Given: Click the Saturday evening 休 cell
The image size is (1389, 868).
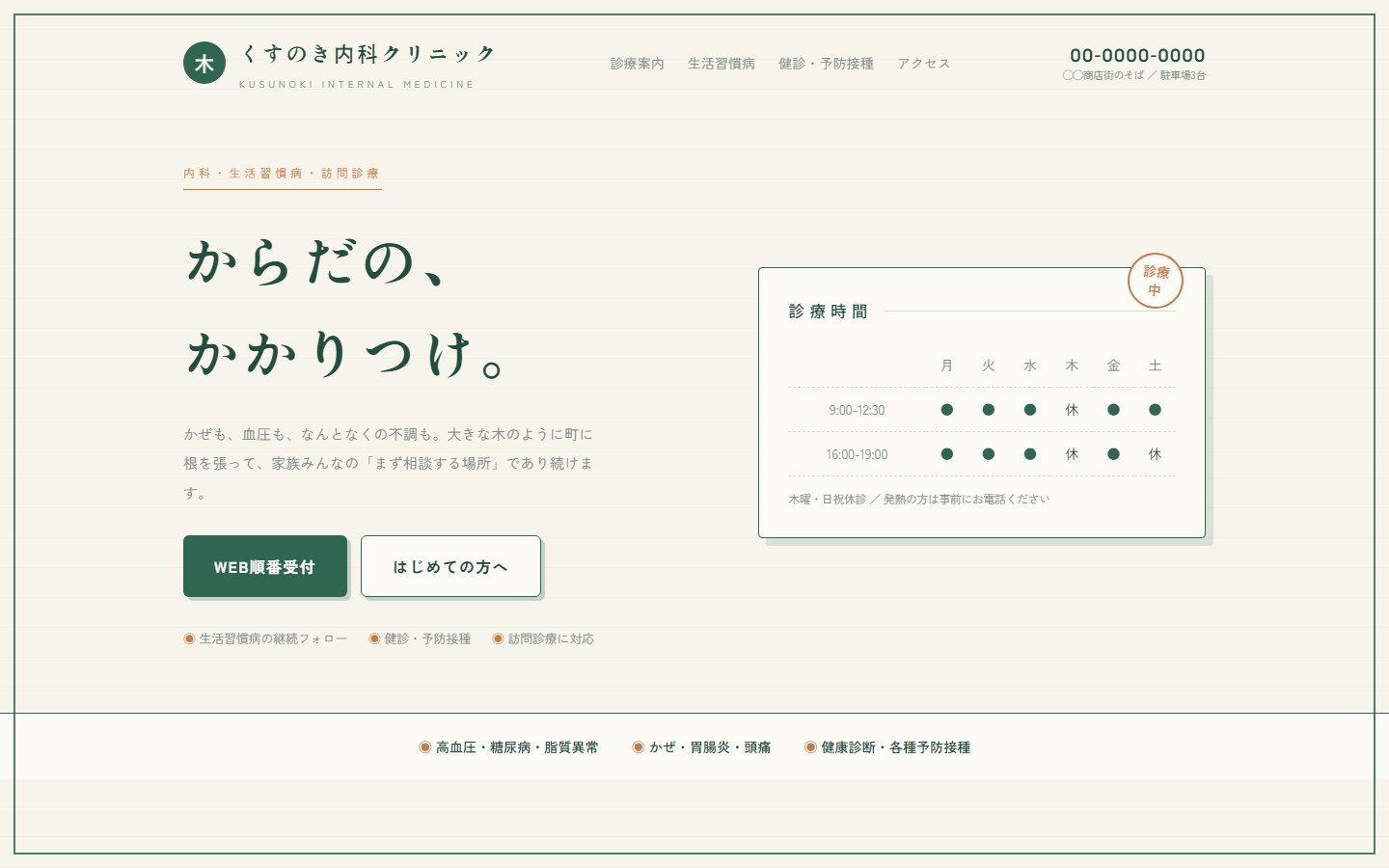Looking at the screenshot, I should 1155,454.
